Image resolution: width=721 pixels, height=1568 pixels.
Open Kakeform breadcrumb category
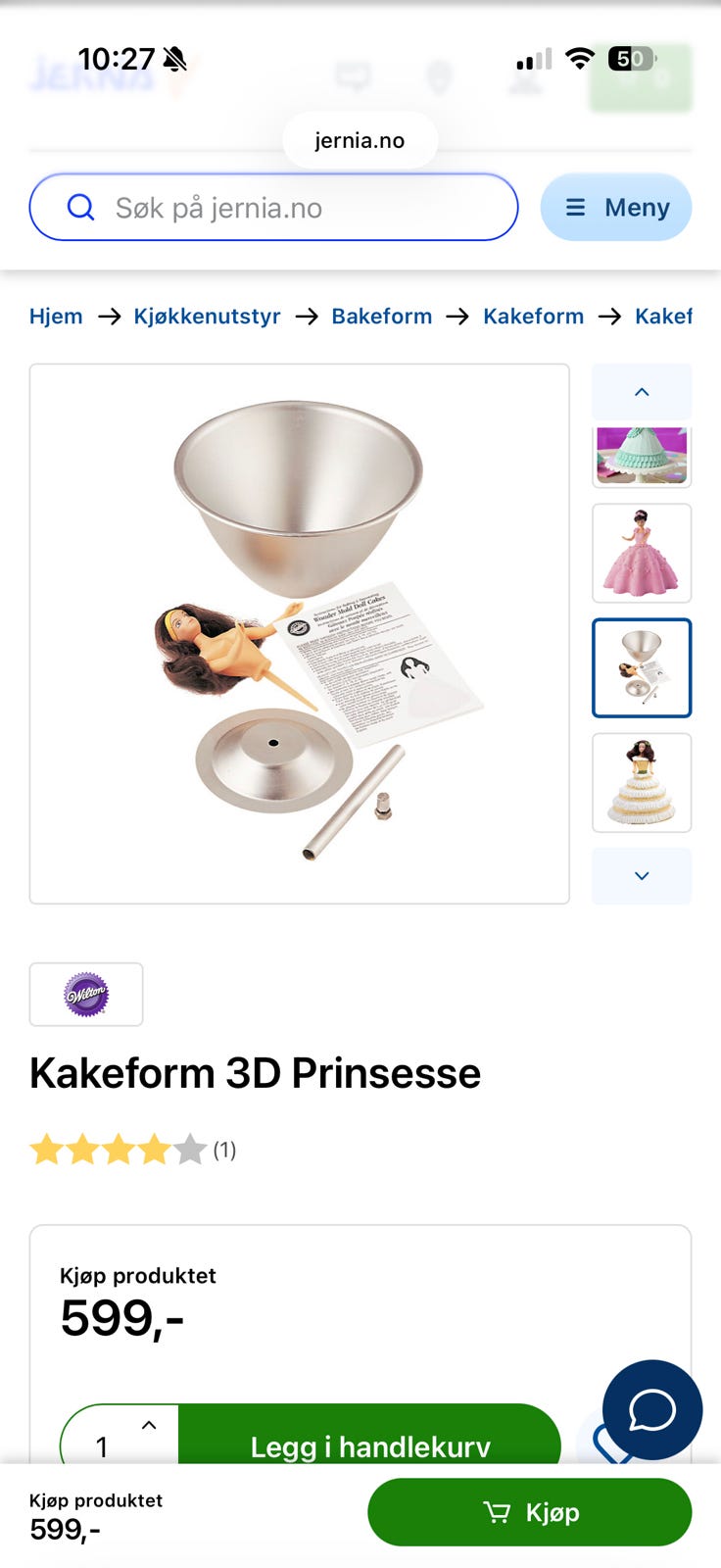(534, 317)
